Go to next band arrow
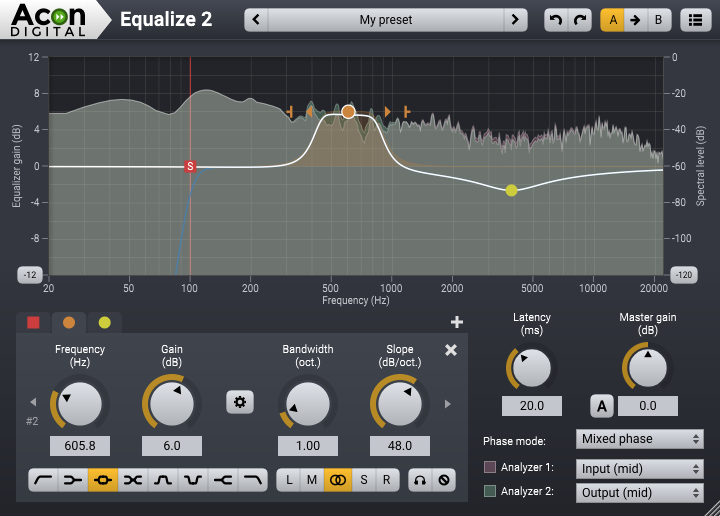Image resolution: width=720 pixels, height=516 pixels. 448,404
